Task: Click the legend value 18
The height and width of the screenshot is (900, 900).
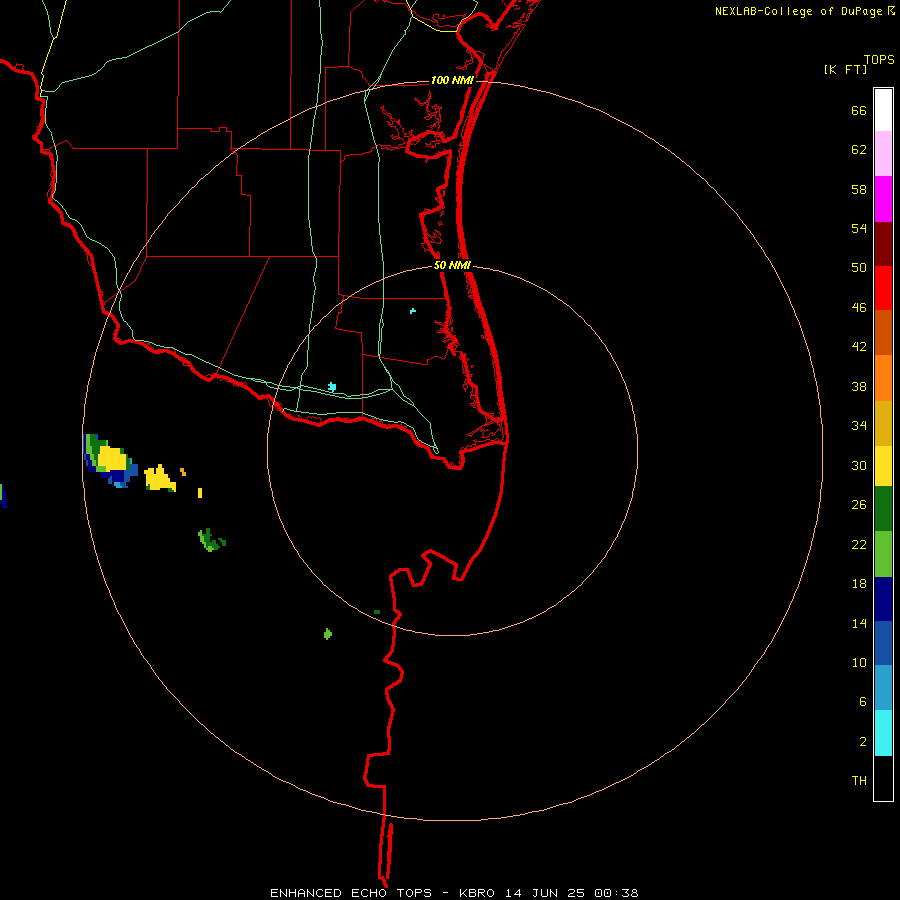Action: pos(859,584)
